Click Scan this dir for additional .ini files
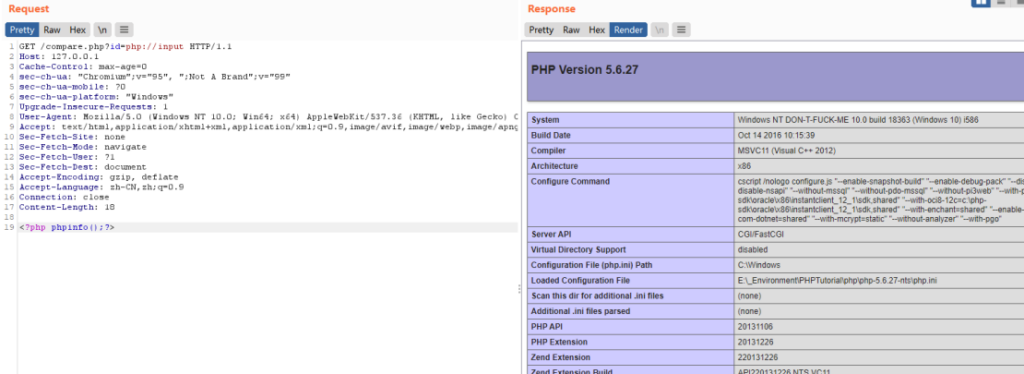The width and height of the screenshot is (1024, 374). (631, 296)
